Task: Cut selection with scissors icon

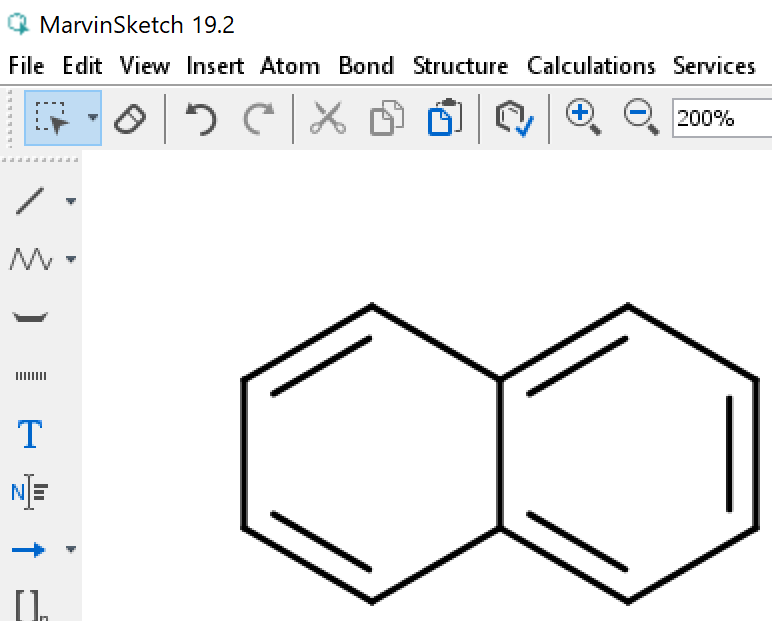Action: 327,119
